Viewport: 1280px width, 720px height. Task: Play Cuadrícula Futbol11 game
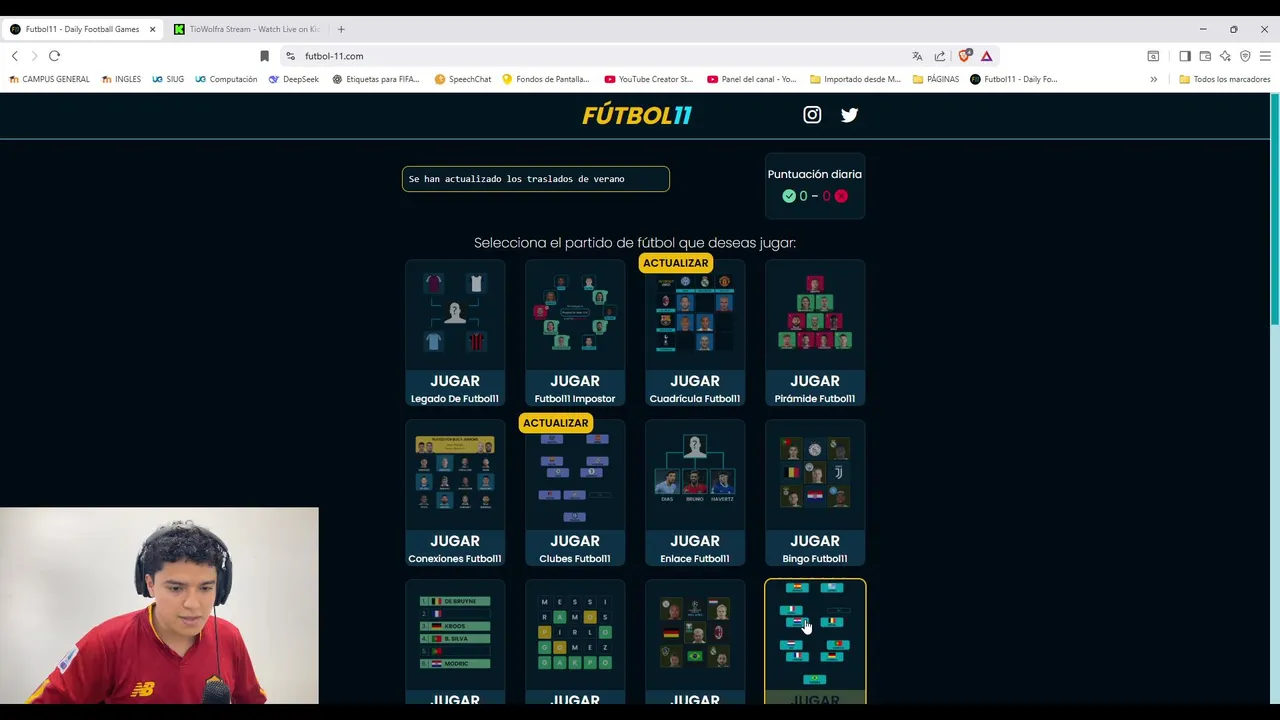coord(695,333)
